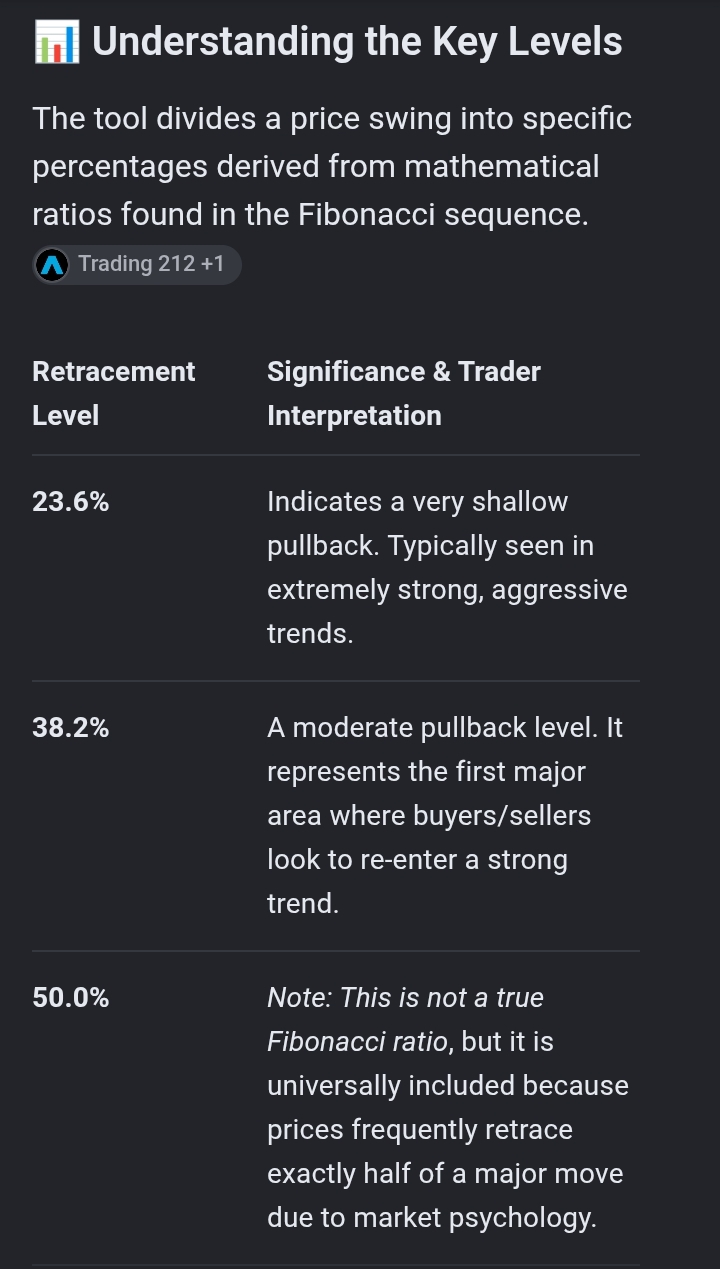Image resolution: width=720 pixels, height=1269 pixels.
Task: Select the 38.2% retracement level cell
Action: [x=71, y=728]
